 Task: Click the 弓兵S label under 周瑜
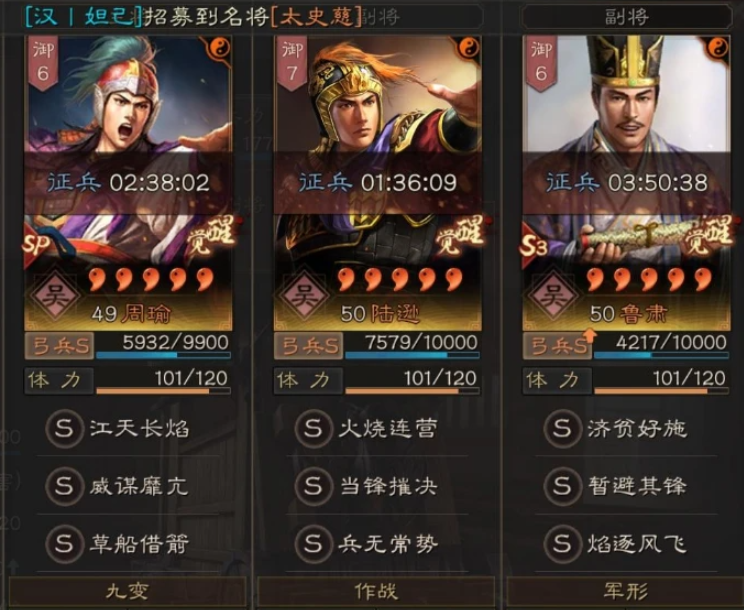[59, 346]
